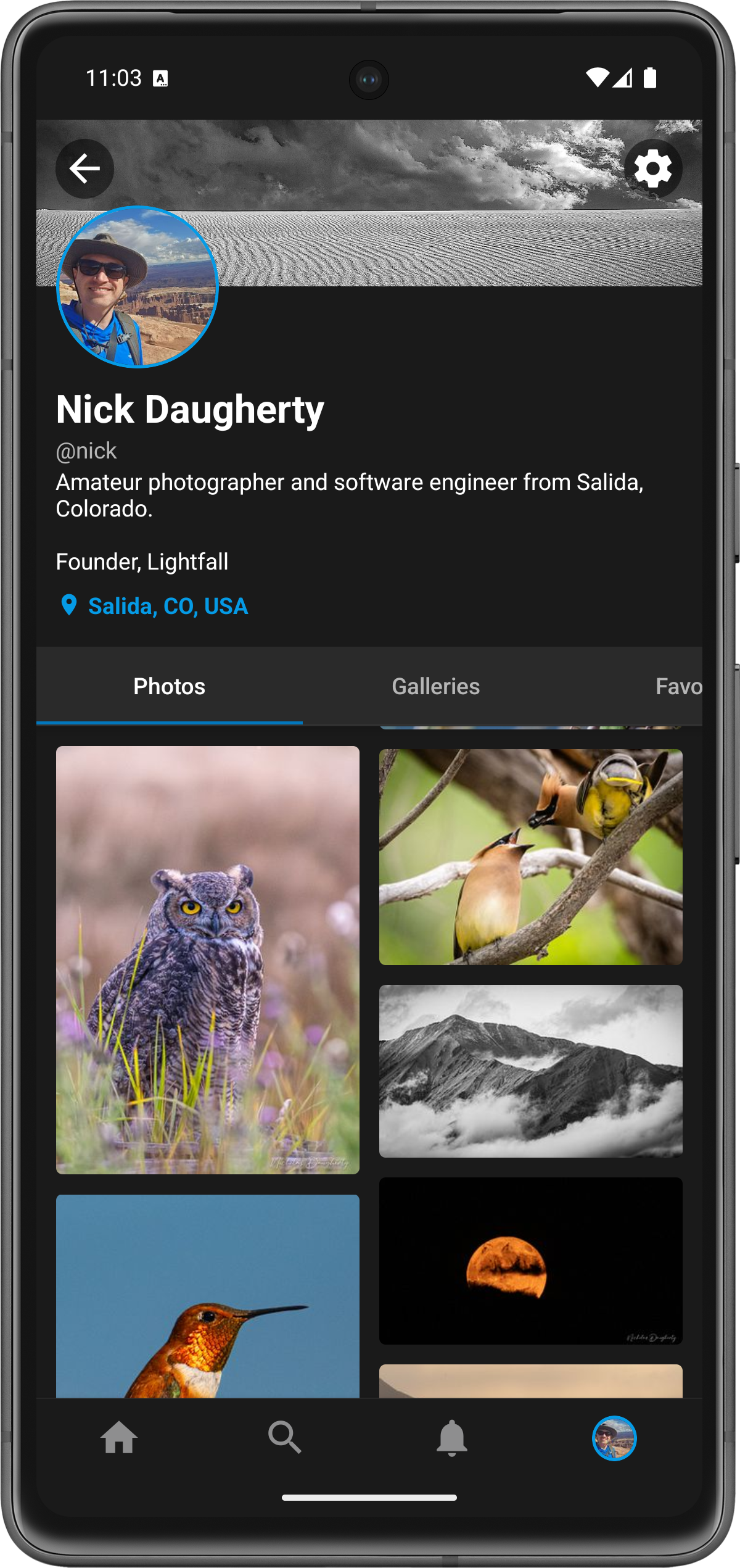This screenshot has width=740, height=1568.
Task: Open the black-and-white mountain photo
Action: coord(531,1071)
